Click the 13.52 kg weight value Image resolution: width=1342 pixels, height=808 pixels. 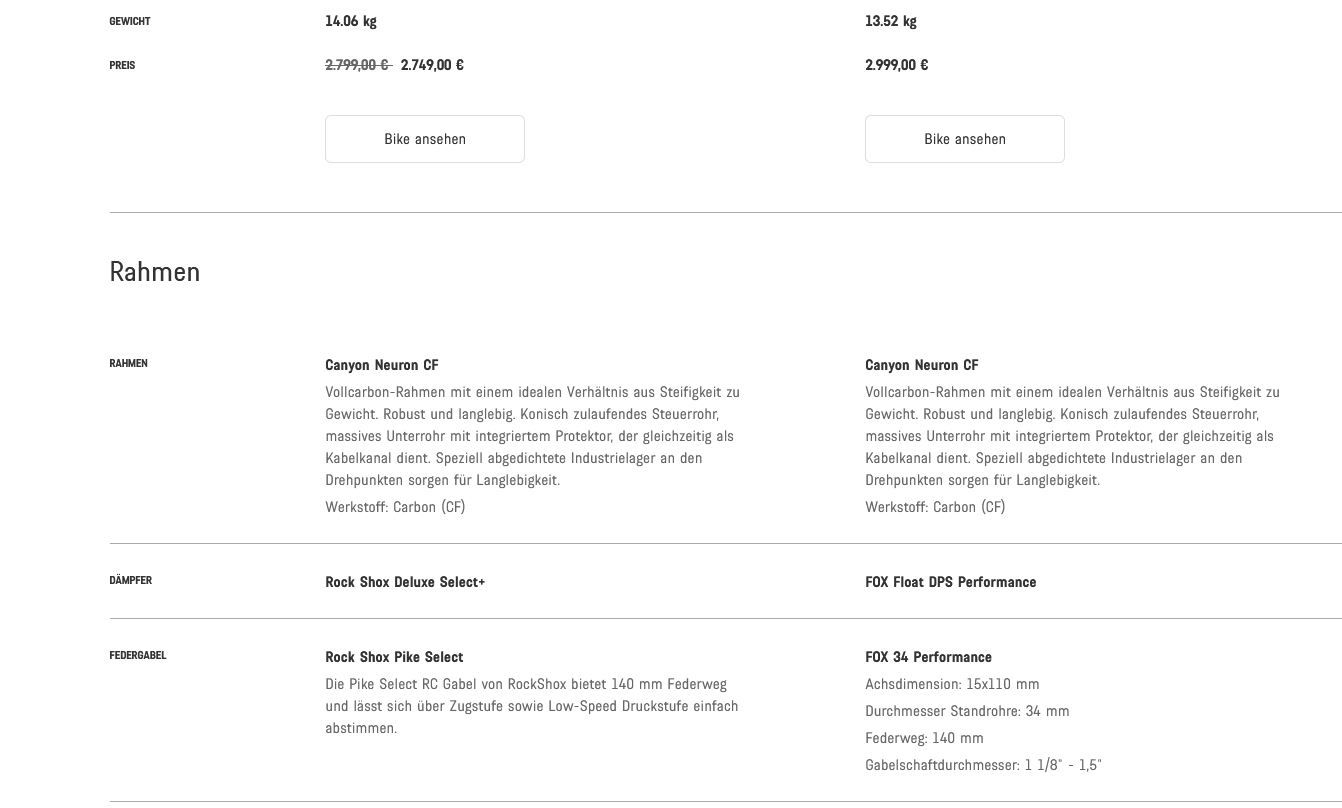click(x=891, y=21)
